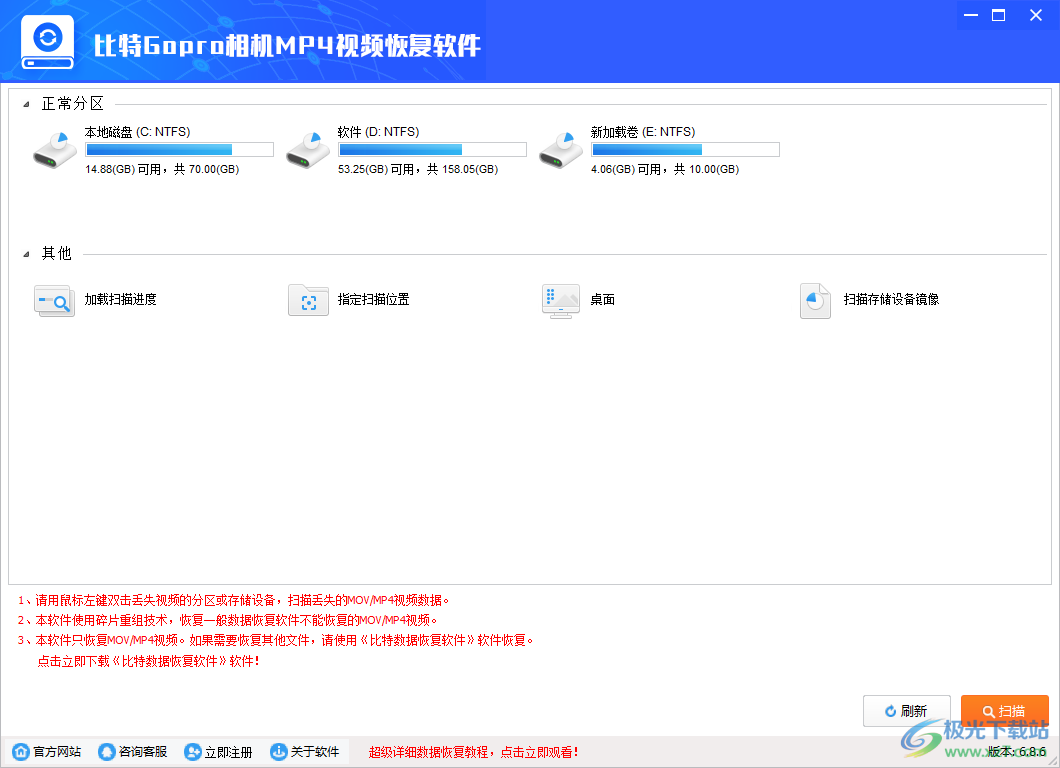Collapse the 其他 section
The height and width of the screenshot is (768, 1060).
point(26,254)
